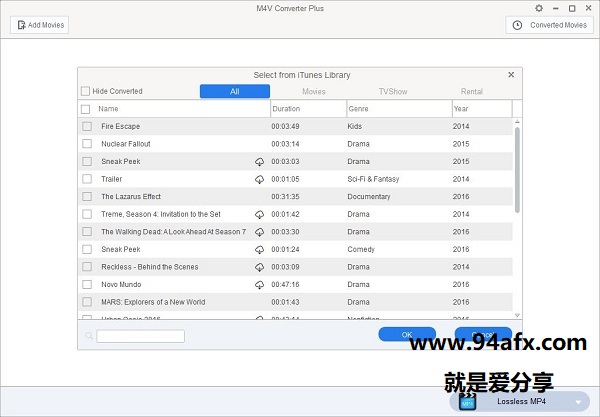This screenshot has height=417, width=600.
Task: Click the up arrow of the list scrollbar
Action: (517, 122)
